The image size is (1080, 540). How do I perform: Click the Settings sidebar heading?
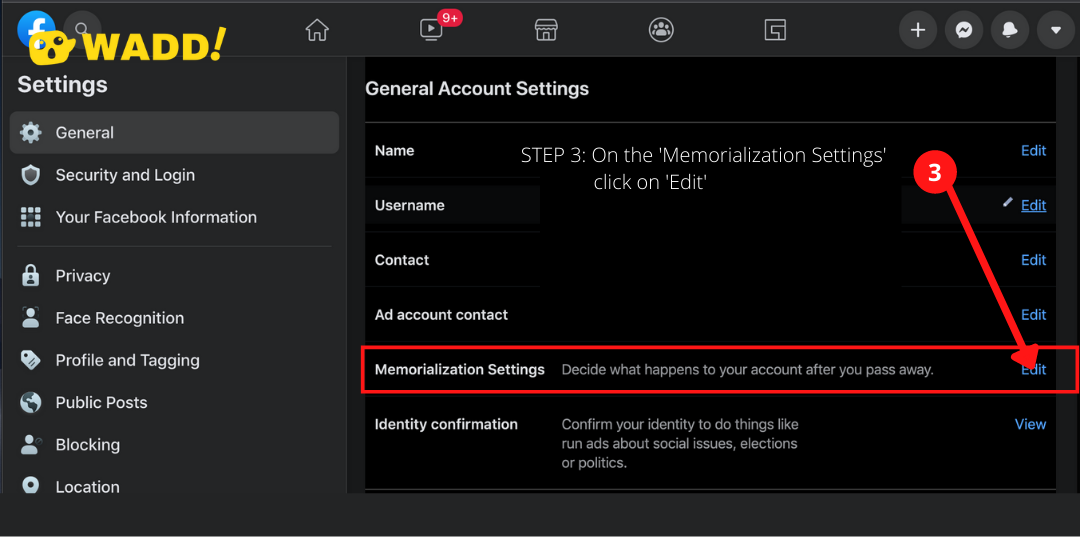pyautogui.click(x=63, y=85)
